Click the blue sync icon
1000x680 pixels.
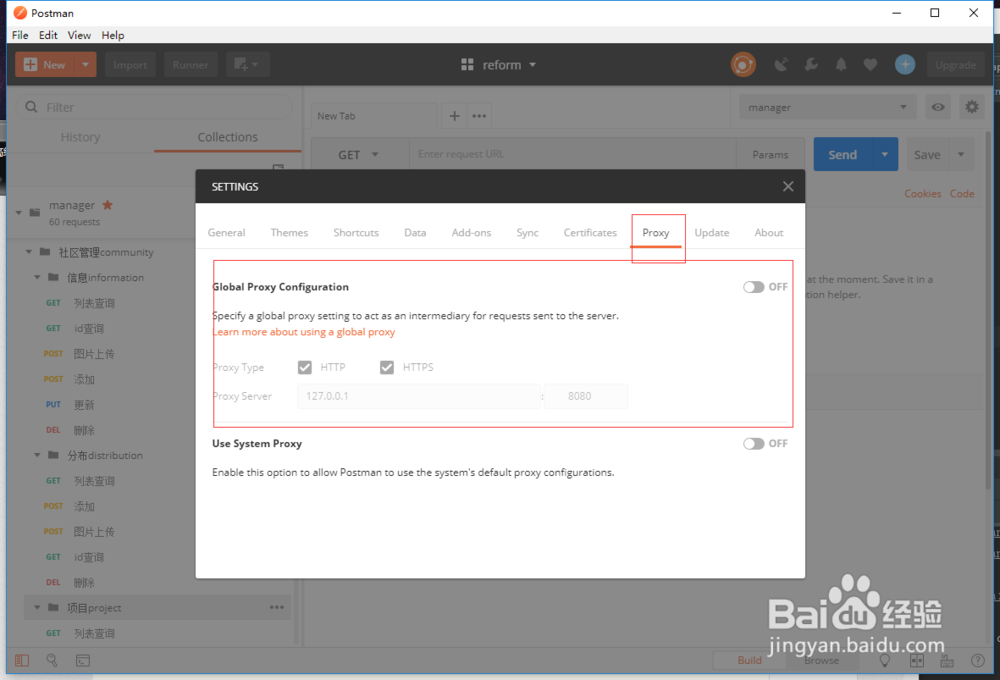click(904, 64)
